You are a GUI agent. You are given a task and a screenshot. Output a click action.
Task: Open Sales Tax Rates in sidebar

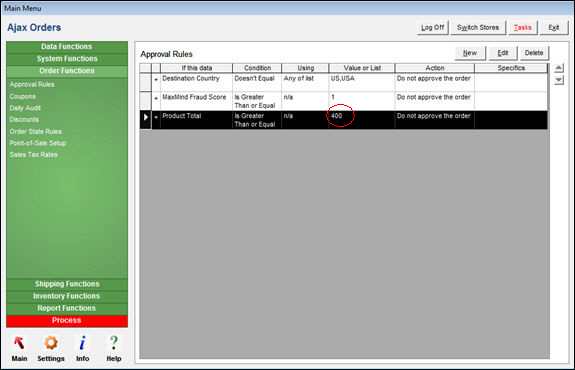(34, 155)
